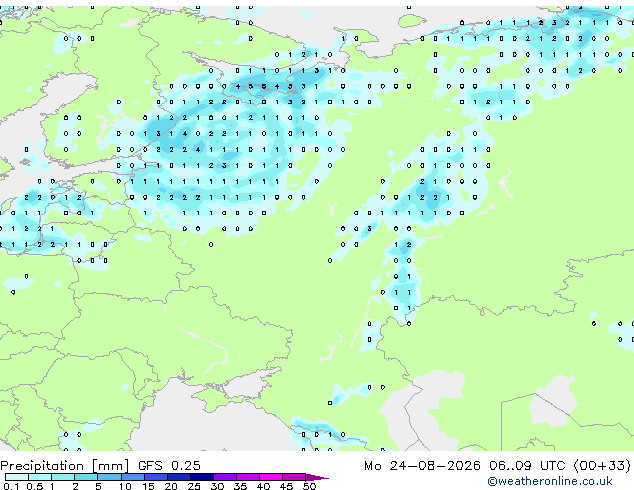Click the "0.1" legend scale label
This screenshot has width=634, height=490.
click(x=11, y=486)
